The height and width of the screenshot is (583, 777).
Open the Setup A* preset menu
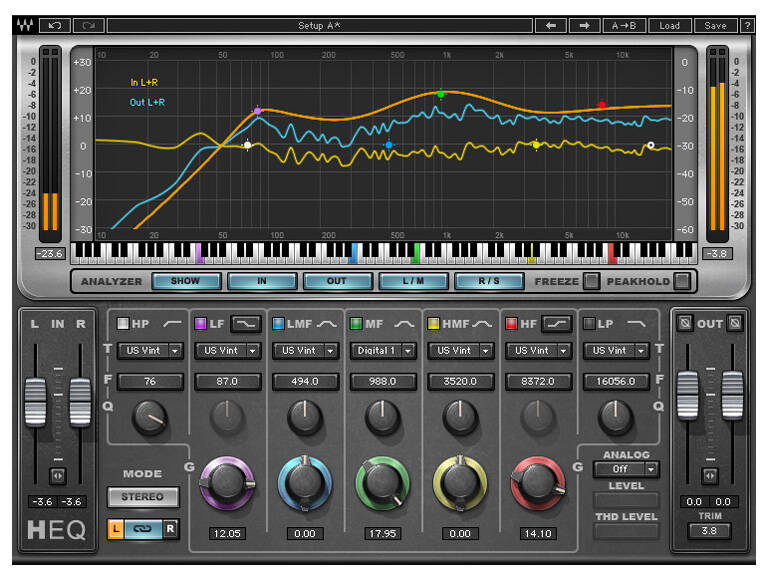click(320, 25)
